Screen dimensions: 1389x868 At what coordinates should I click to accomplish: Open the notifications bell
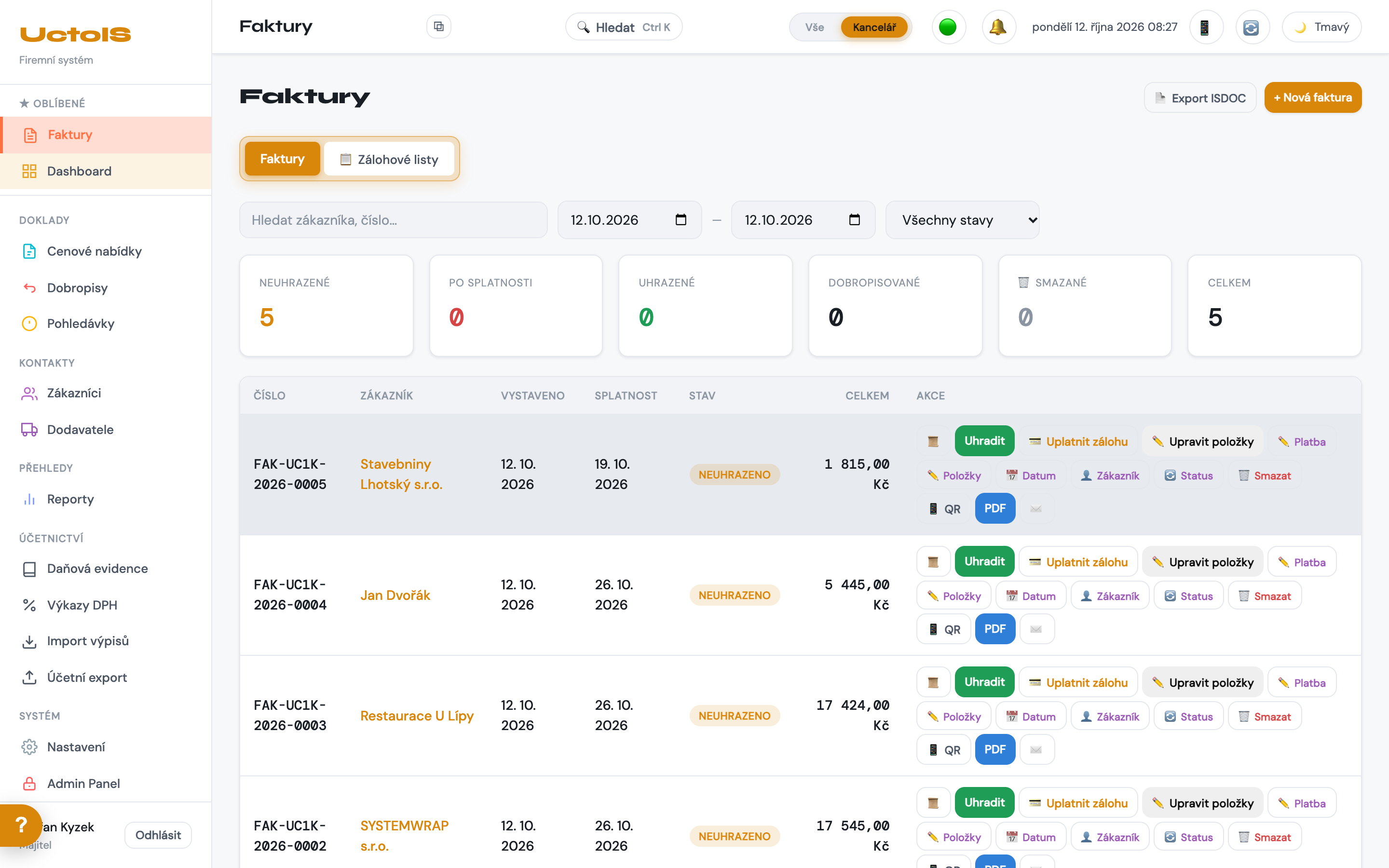(x=998, y=27)
